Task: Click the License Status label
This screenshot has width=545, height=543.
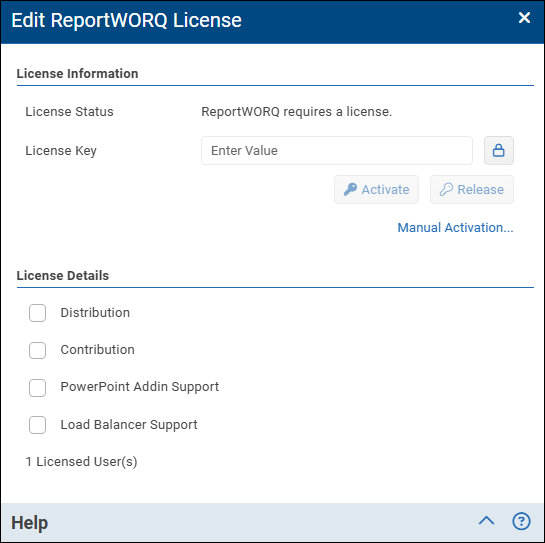Action: click(70, 112)
